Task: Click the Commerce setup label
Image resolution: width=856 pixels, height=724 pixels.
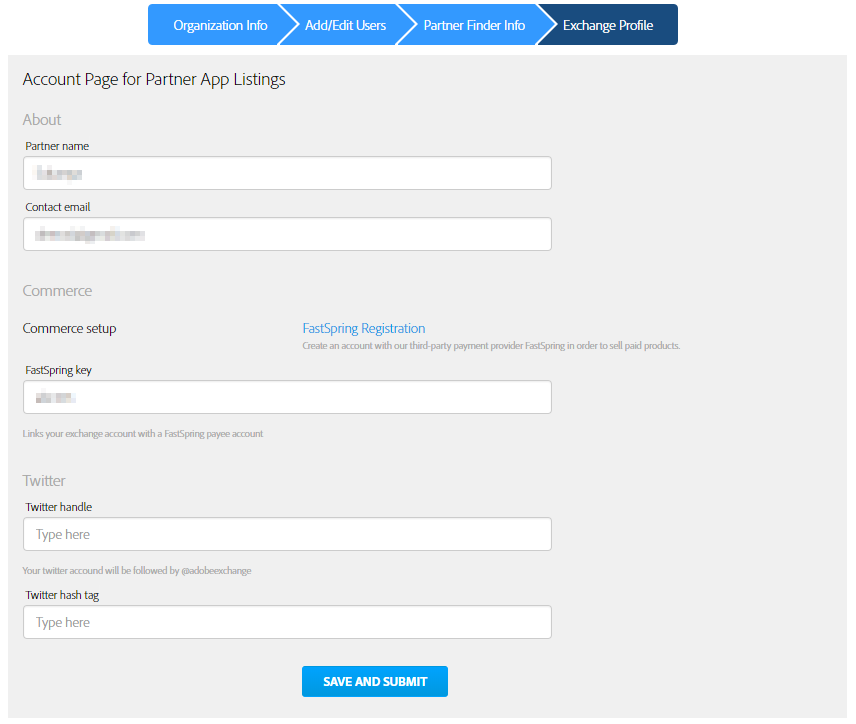Action: 69,328
